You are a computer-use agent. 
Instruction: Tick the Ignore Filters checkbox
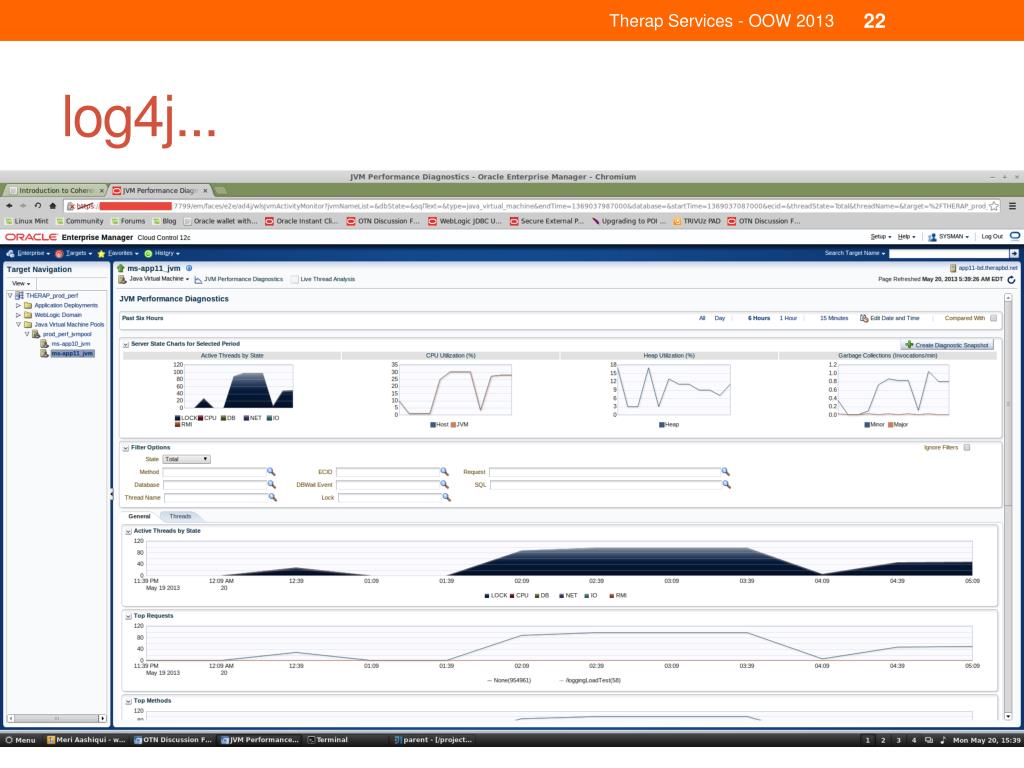coord(967,447)
